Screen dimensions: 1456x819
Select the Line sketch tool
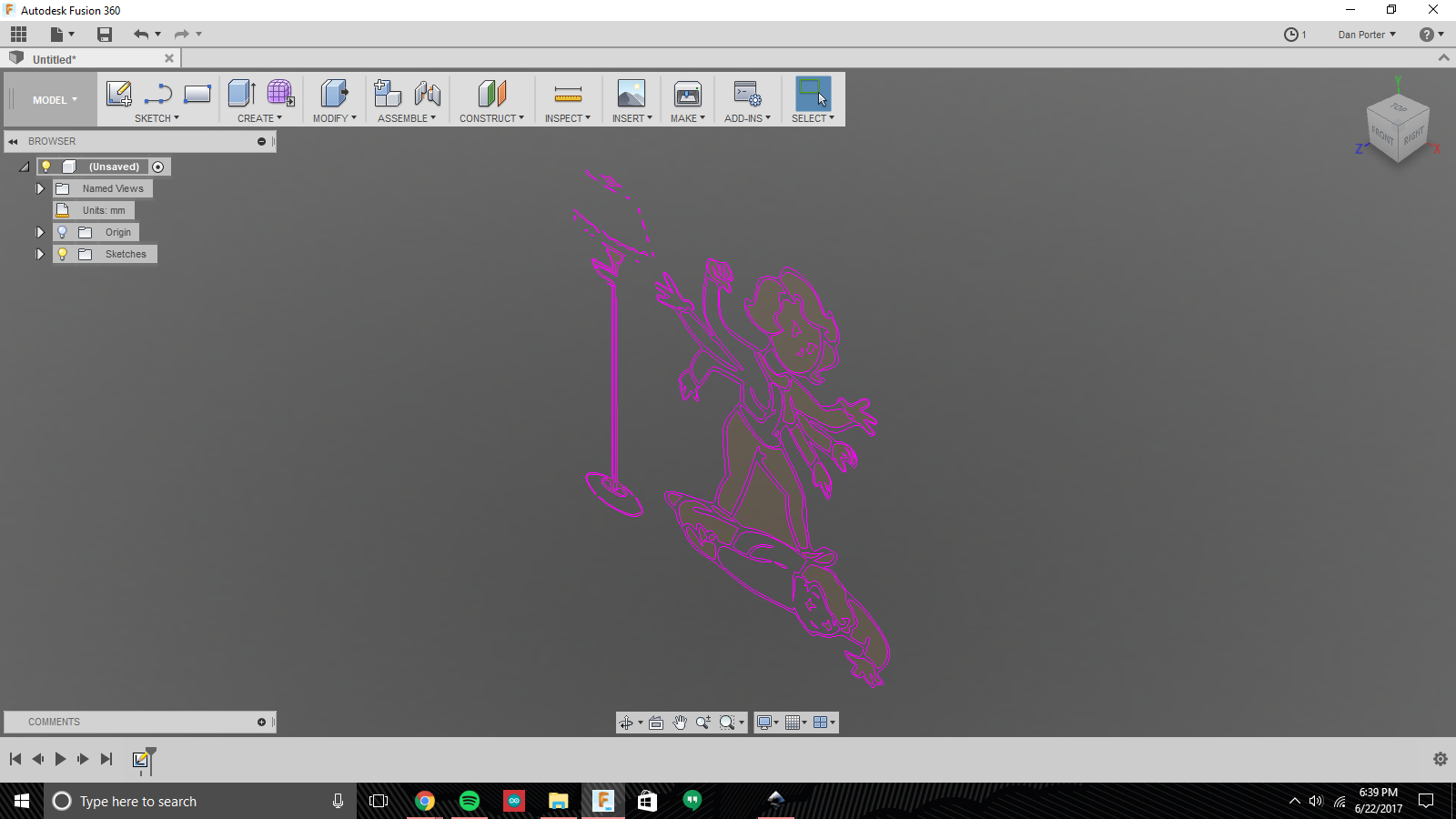click(x=157, y=94)
